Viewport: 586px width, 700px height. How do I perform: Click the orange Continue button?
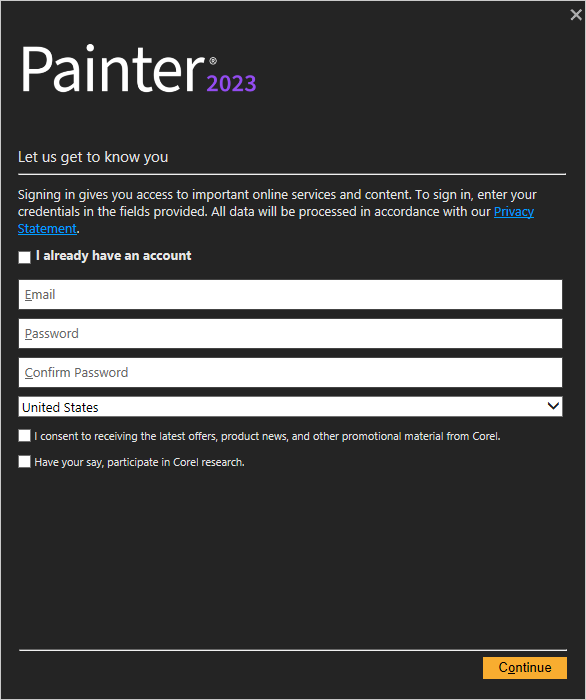click(525, 667)
